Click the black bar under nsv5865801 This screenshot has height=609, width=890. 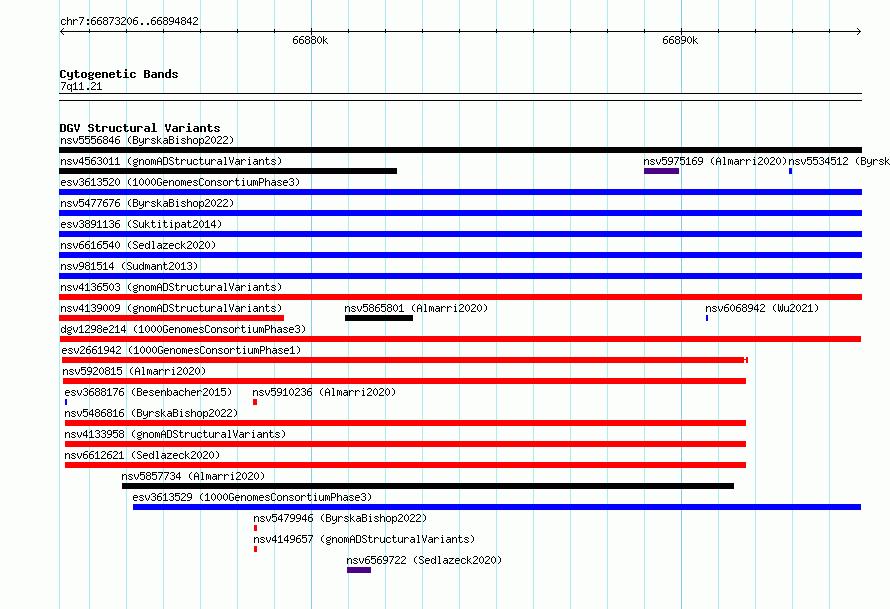379,318
